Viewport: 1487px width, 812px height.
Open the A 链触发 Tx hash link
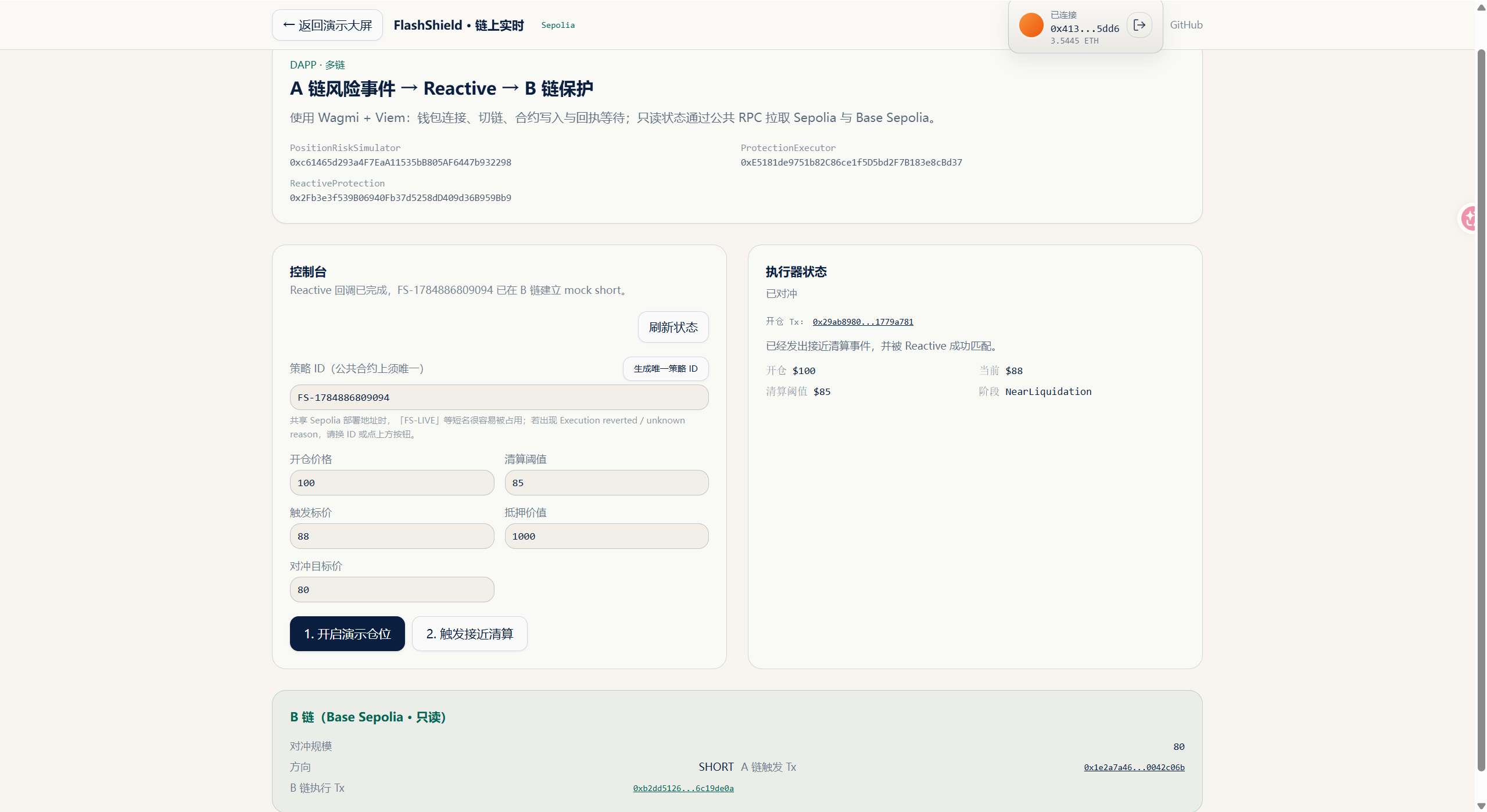(1134, 767)
